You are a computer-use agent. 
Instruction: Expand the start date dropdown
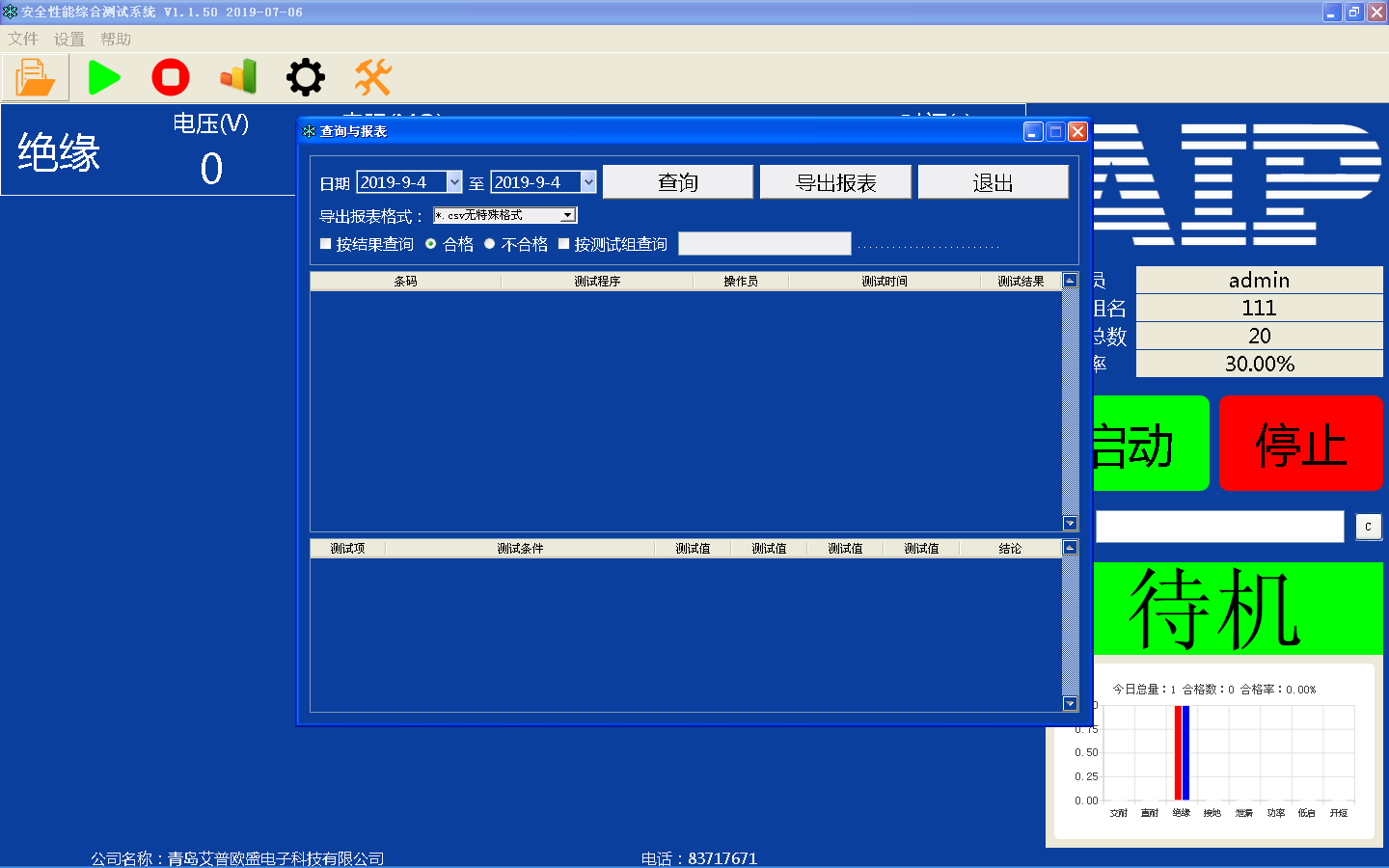click(x=454, y=182)
